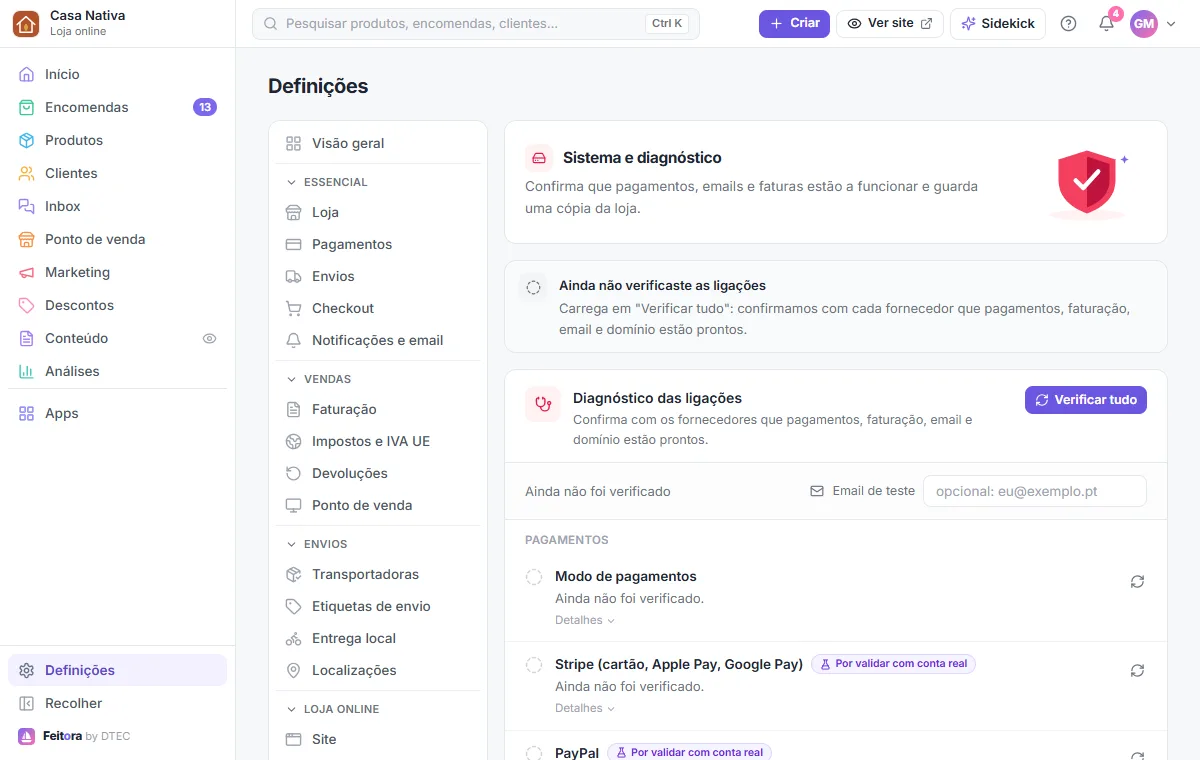Click the Apps grid icon
1200x760 pixels.
point(26,413)
